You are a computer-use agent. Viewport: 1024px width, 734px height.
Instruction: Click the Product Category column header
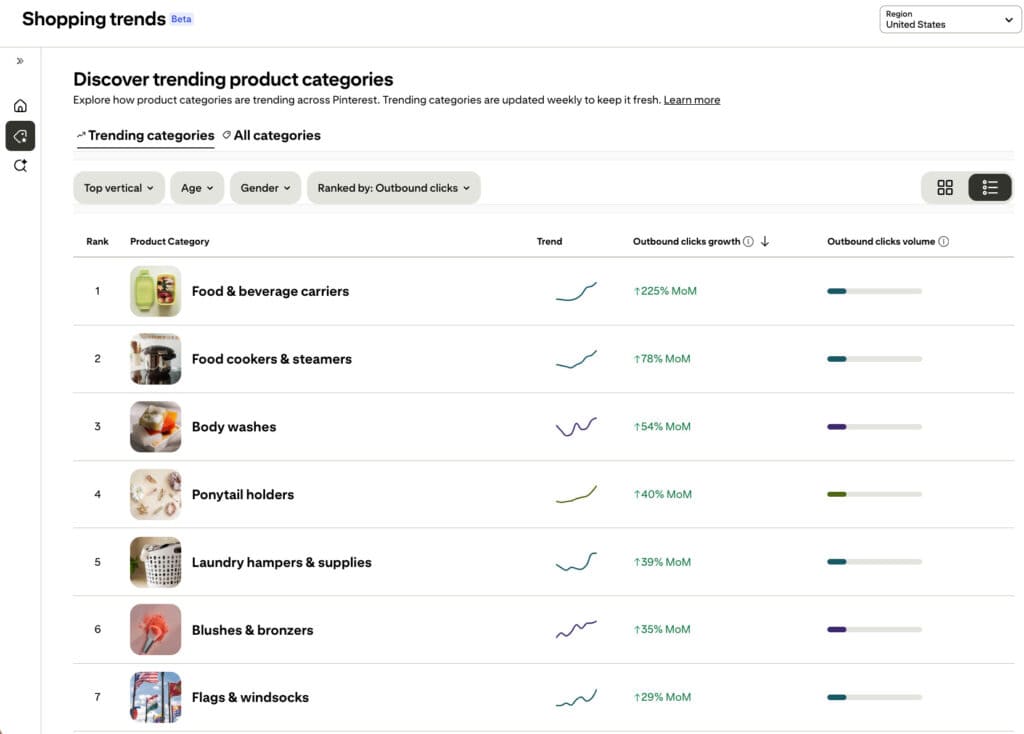(x=170, y=242)
